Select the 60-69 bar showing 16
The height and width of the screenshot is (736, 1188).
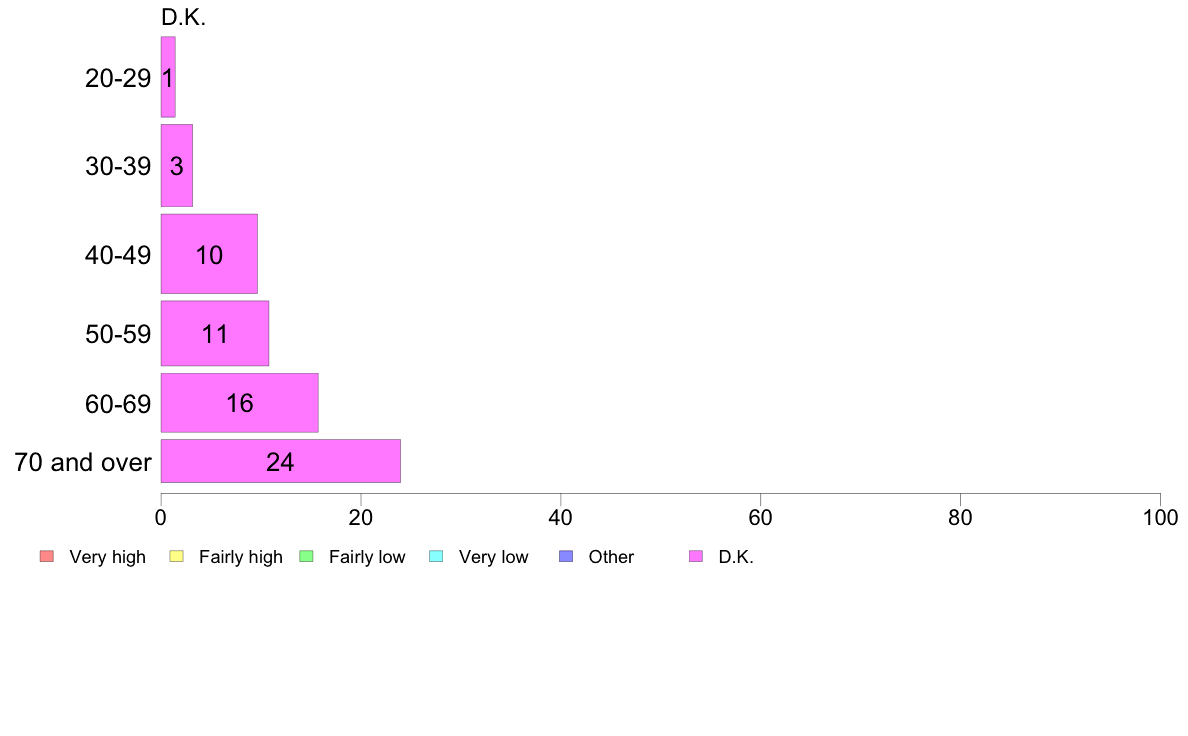pos(239,402)
